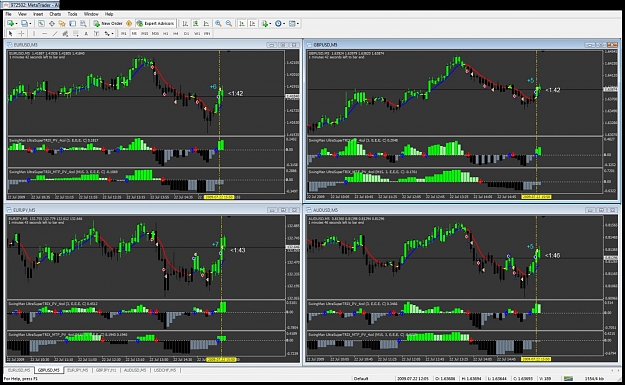Switch timeframe to W1
This screenshot has width=625, height=385.
[x=197, y=33]
